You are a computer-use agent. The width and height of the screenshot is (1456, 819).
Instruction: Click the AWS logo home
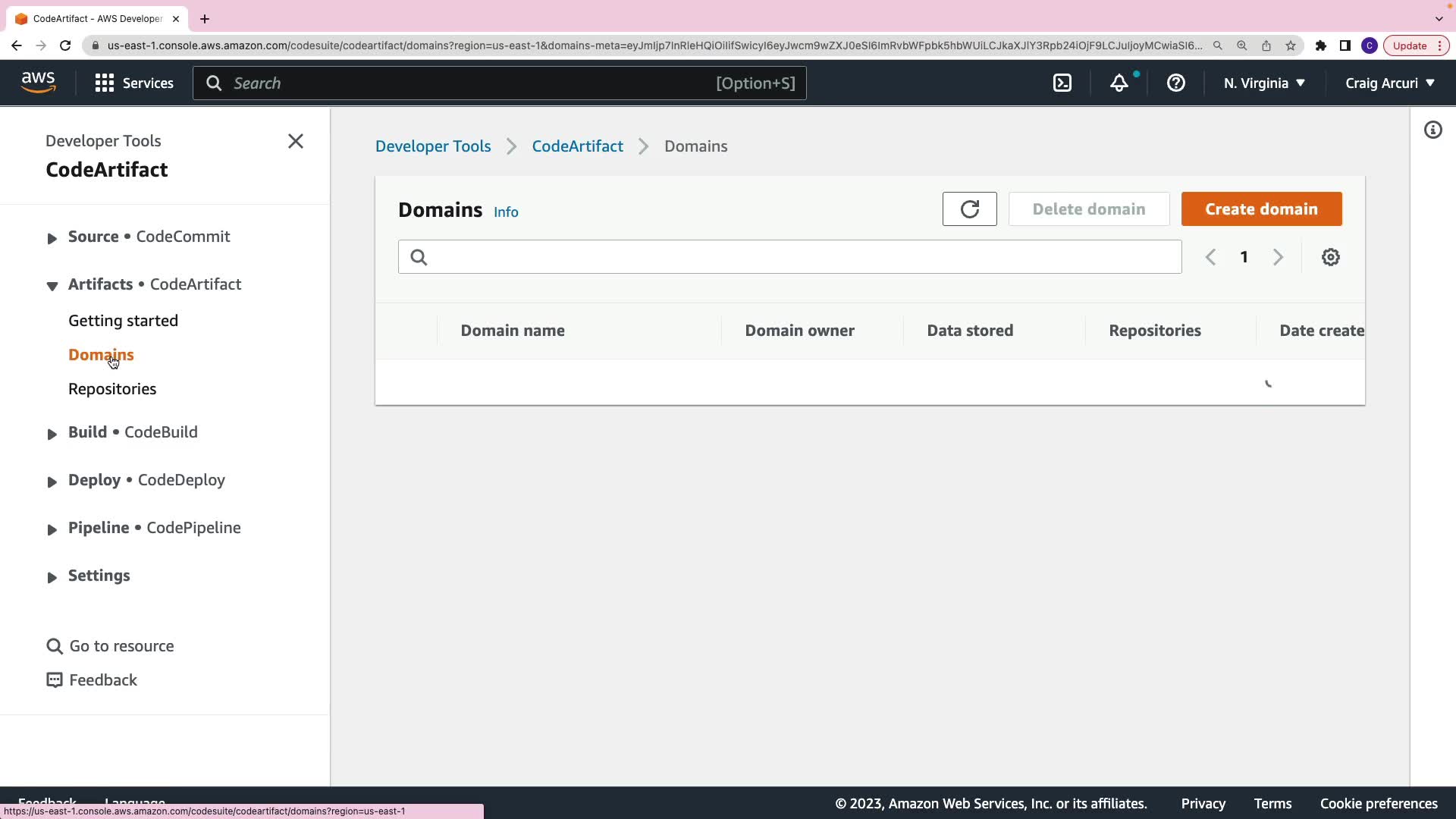click(38, 82)
